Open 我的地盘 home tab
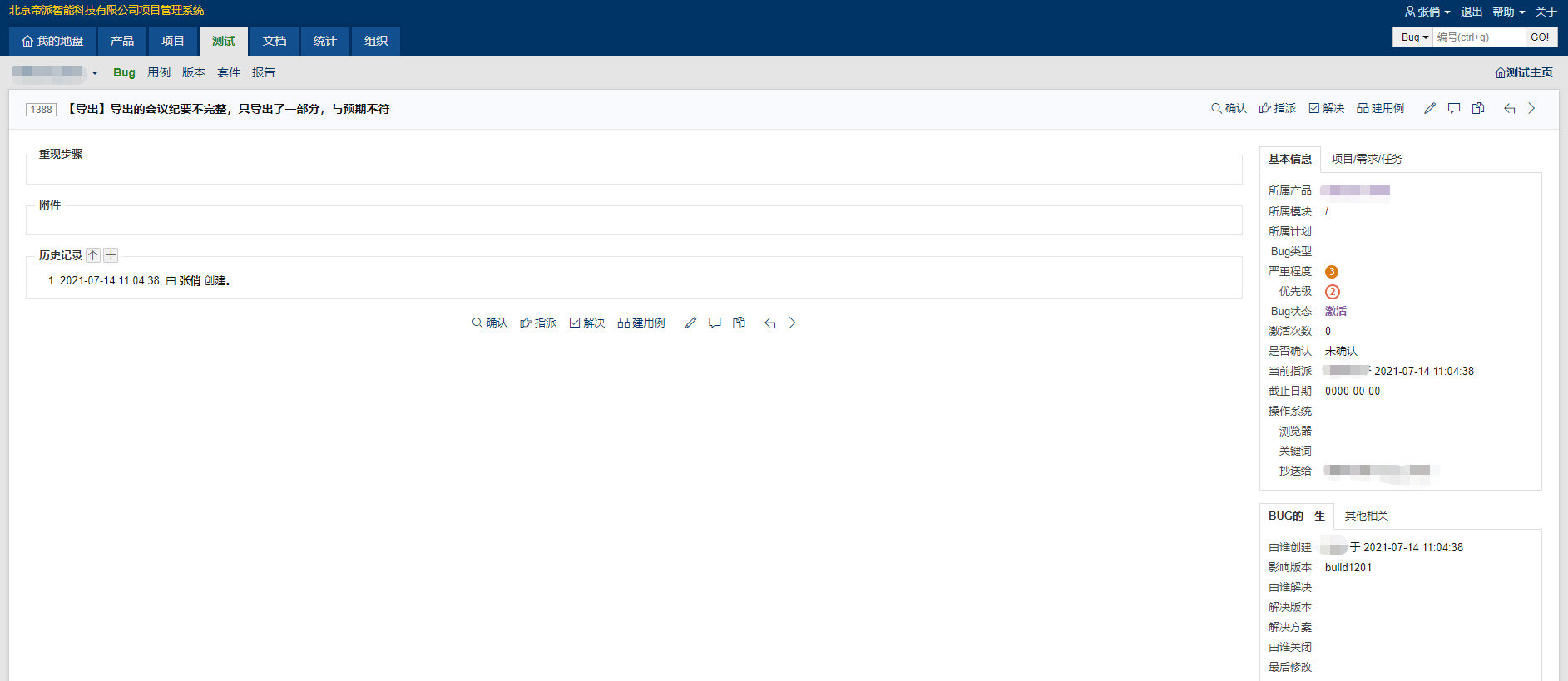Image resolution: width=1568 pixels, height=681 pixels. pos(52,41)
